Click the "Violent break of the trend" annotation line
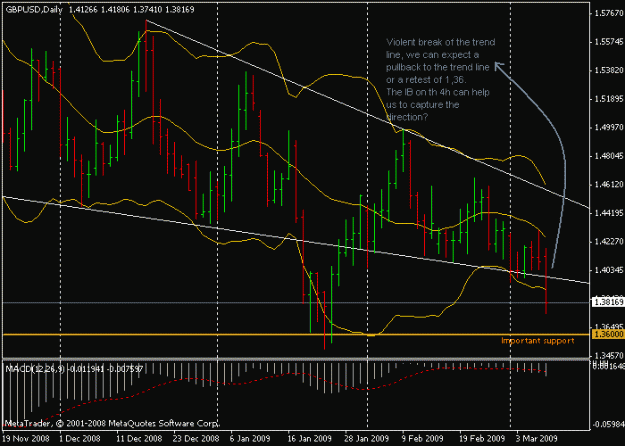The width and height of the screenshot is (625, 446). 440,42
